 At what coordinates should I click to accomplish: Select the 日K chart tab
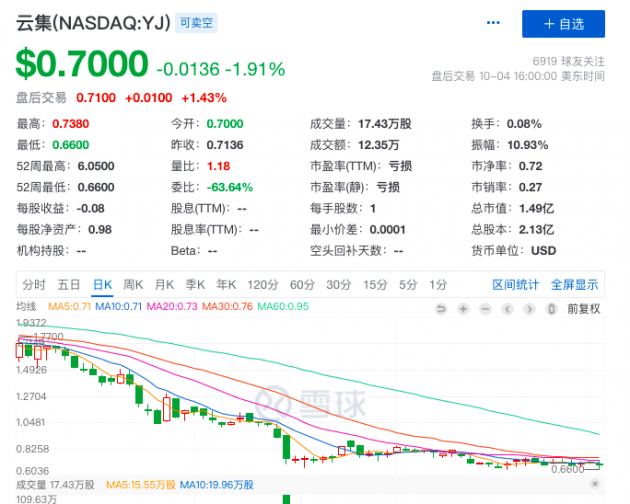coord(102,285)
